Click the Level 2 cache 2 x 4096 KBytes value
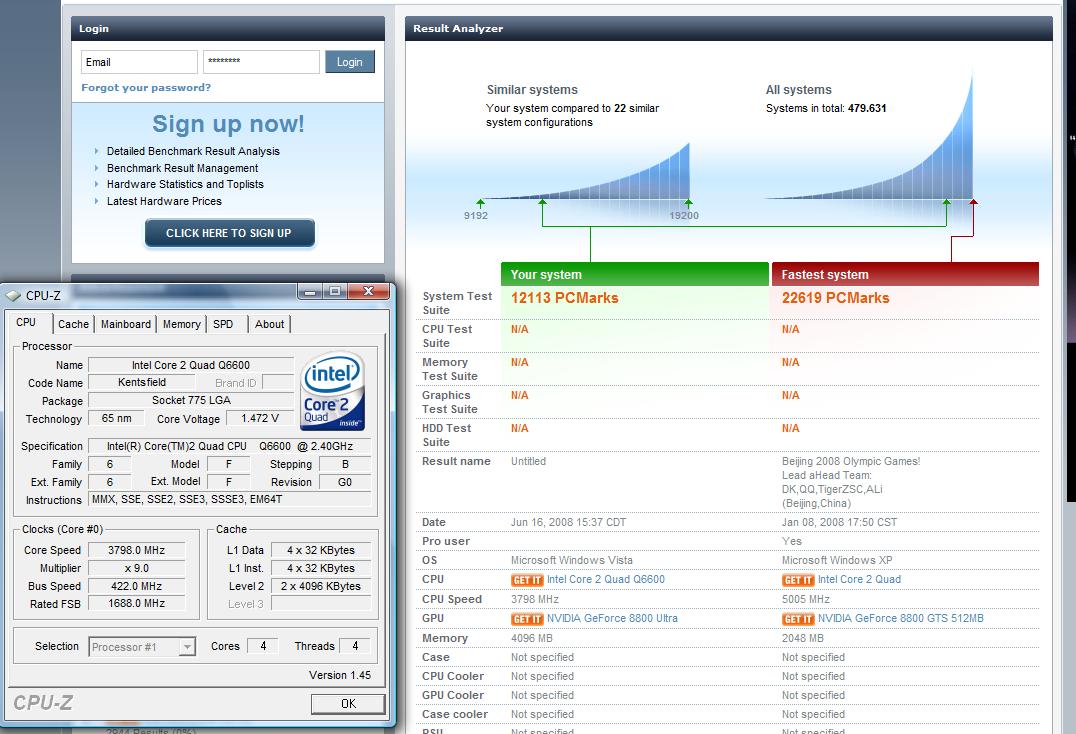Viewport: 1076px width, 734px height. [320, 586]
